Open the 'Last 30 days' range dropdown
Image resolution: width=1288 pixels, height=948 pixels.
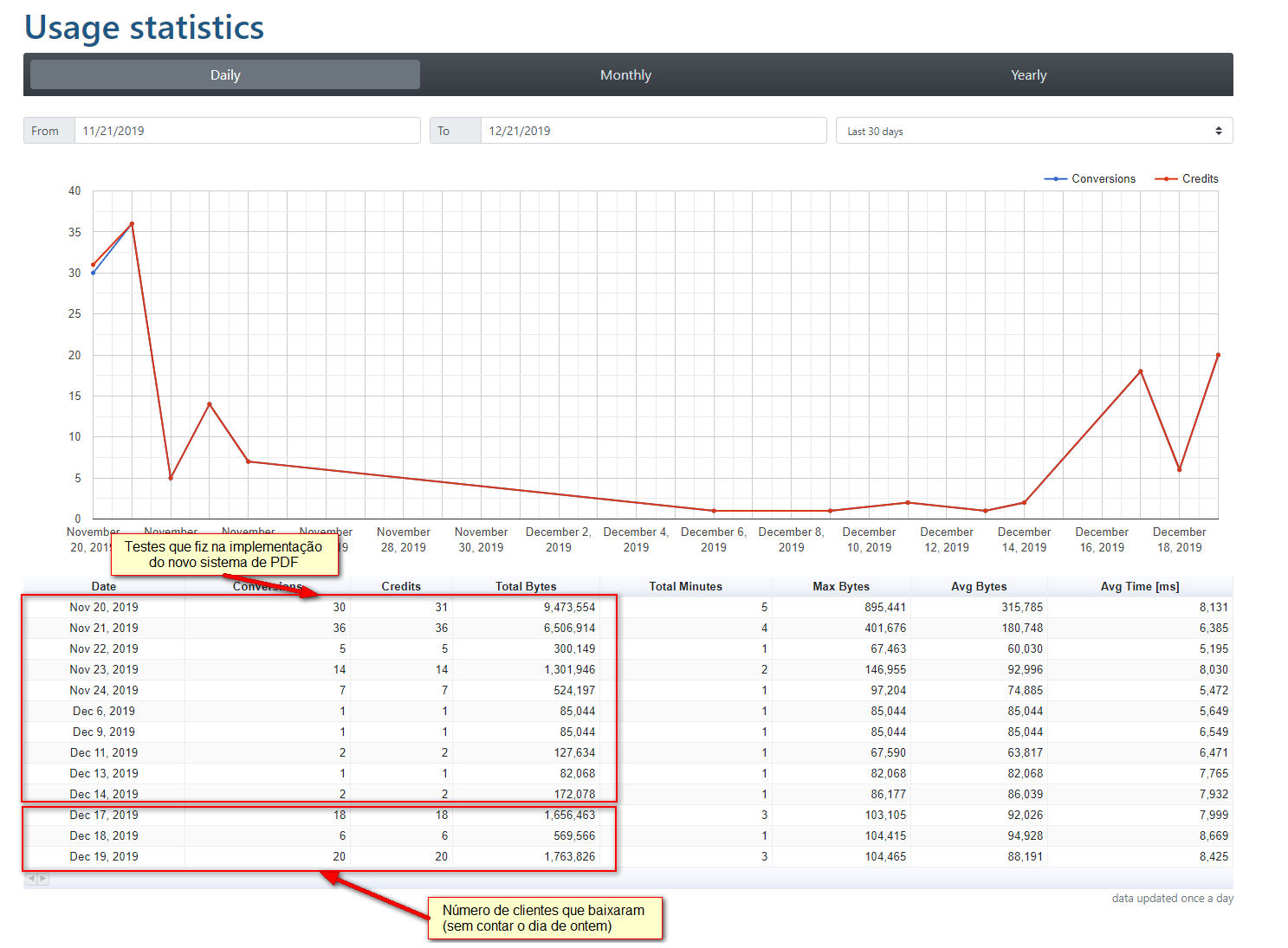coord(1033,131)
